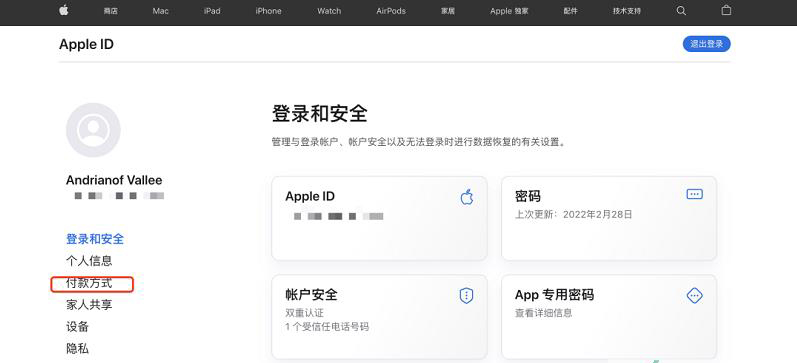The width and height of the screenshot is (797, 363).
Task: Open the shopping bag icon
Action: [726, 10]
